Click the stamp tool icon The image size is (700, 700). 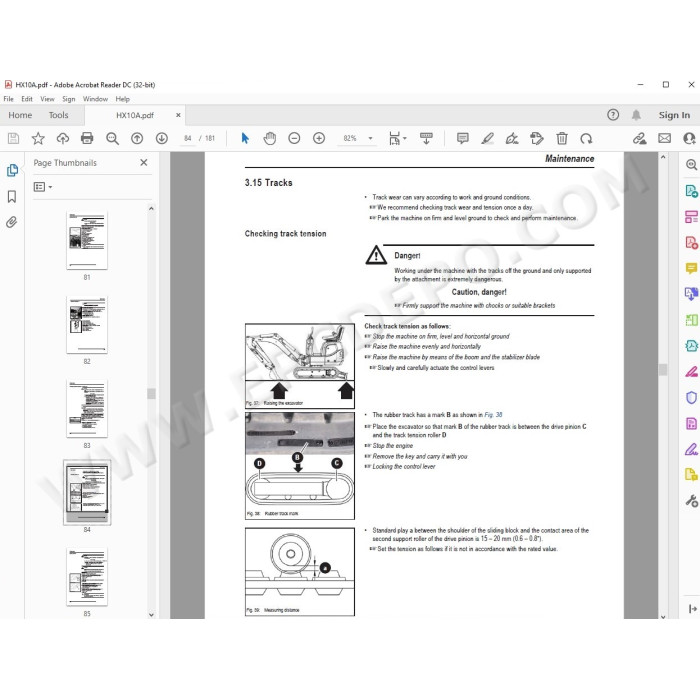click(x=537, y=138)
